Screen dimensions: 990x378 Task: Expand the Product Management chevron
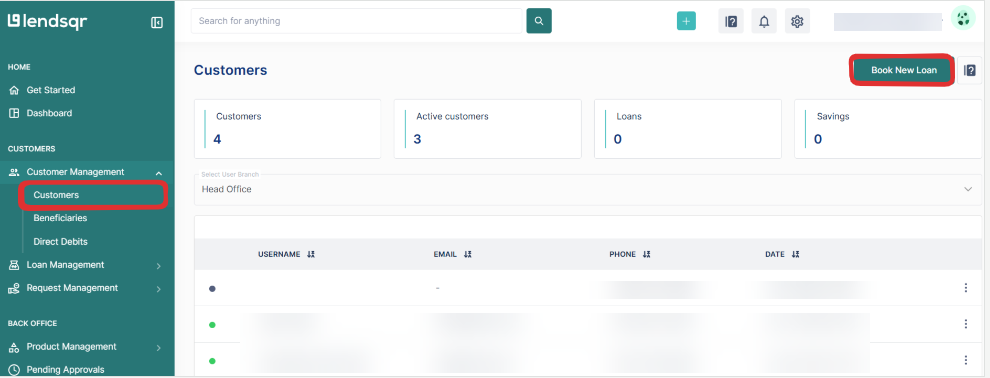(x=159, y=348)
